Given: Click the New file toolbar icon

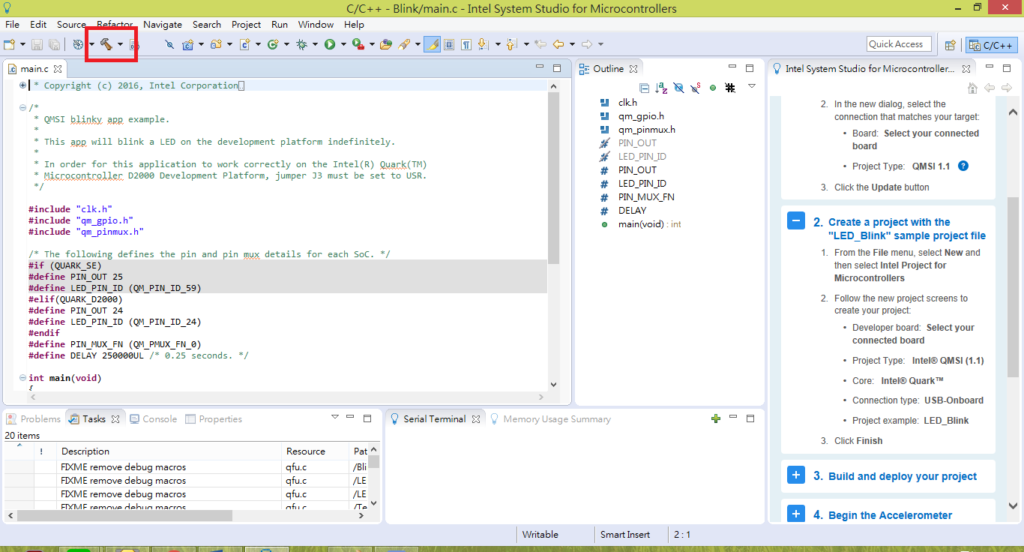Looking at the screenshot, I should click(9, 44).
